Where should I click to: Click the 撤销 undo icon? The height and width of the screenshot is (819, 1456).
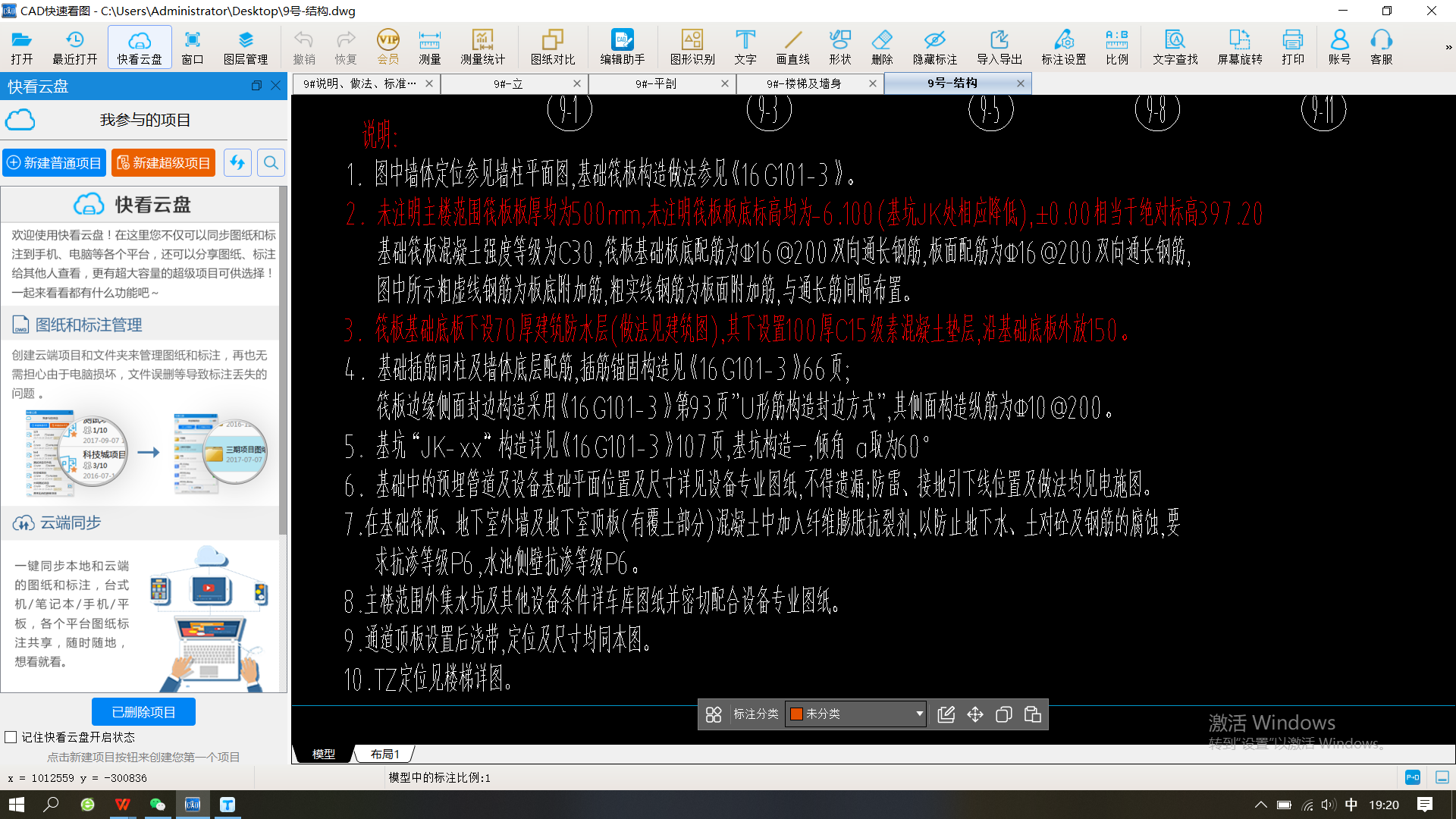tap(304, 47)
